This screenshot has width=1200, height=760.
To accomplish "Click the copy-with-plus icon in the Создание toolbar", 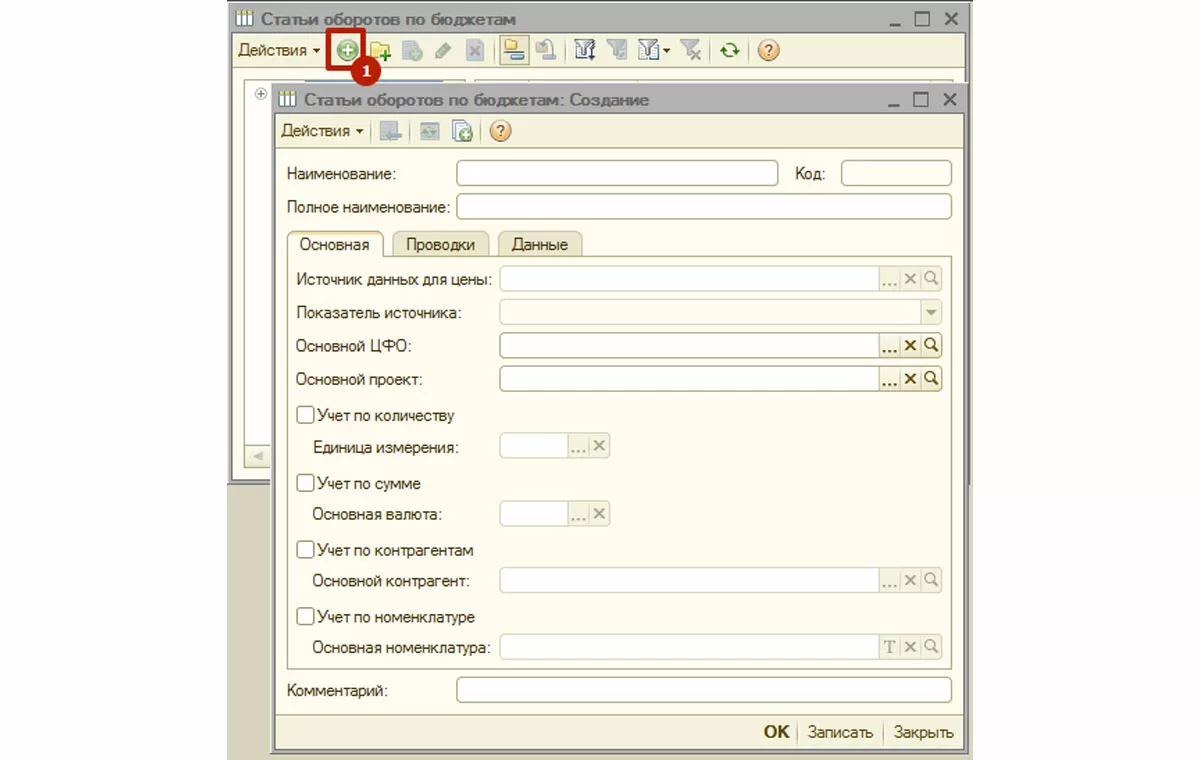I will click(x=461, y=131).
